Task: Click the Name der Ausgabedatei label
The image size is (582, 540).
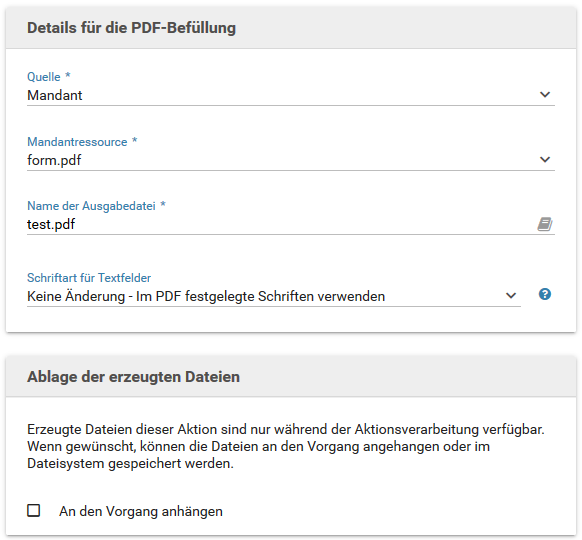Action: tap(91, 206)
